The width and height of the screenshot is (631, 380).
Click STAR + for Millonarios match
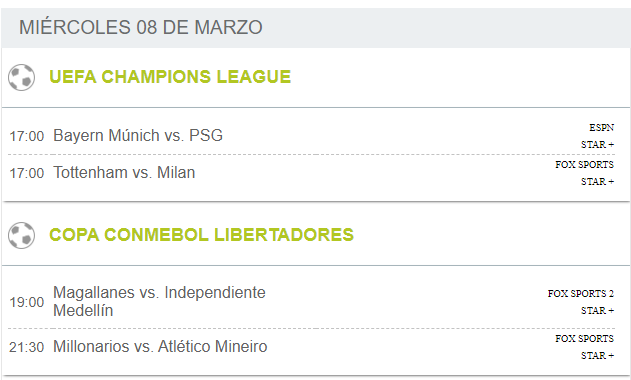[598, 355]
